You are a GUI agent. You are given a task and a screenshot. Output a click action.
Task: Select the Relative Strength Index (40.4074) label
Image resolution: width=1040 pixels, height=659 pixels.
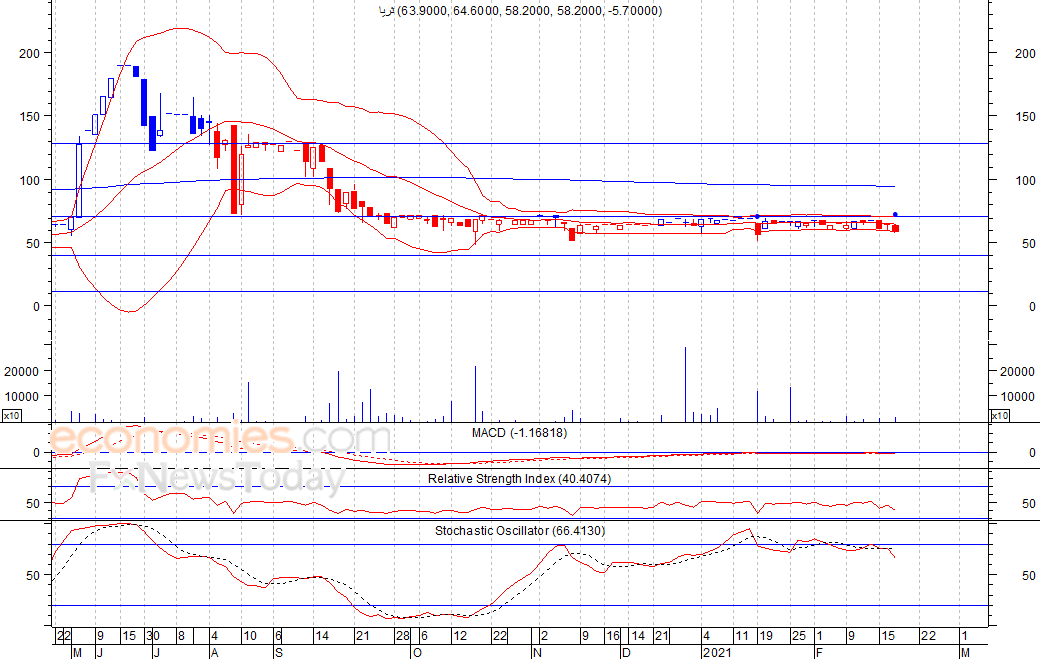click(520, 479)
